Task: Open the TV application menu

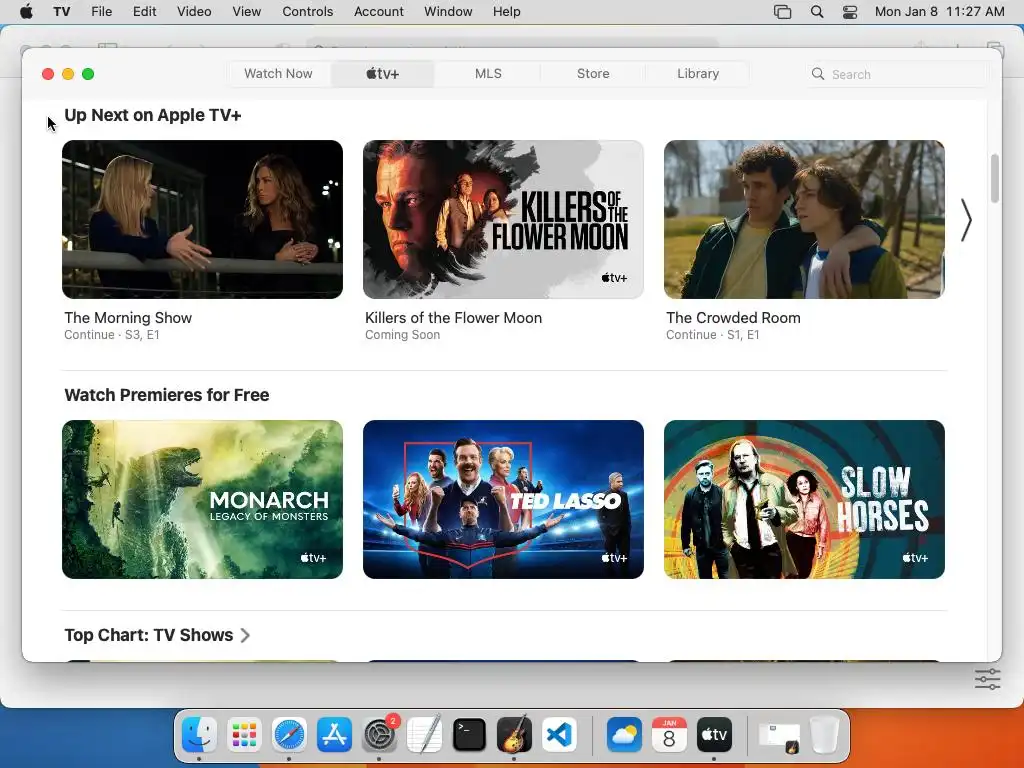Action: (61, 11)
